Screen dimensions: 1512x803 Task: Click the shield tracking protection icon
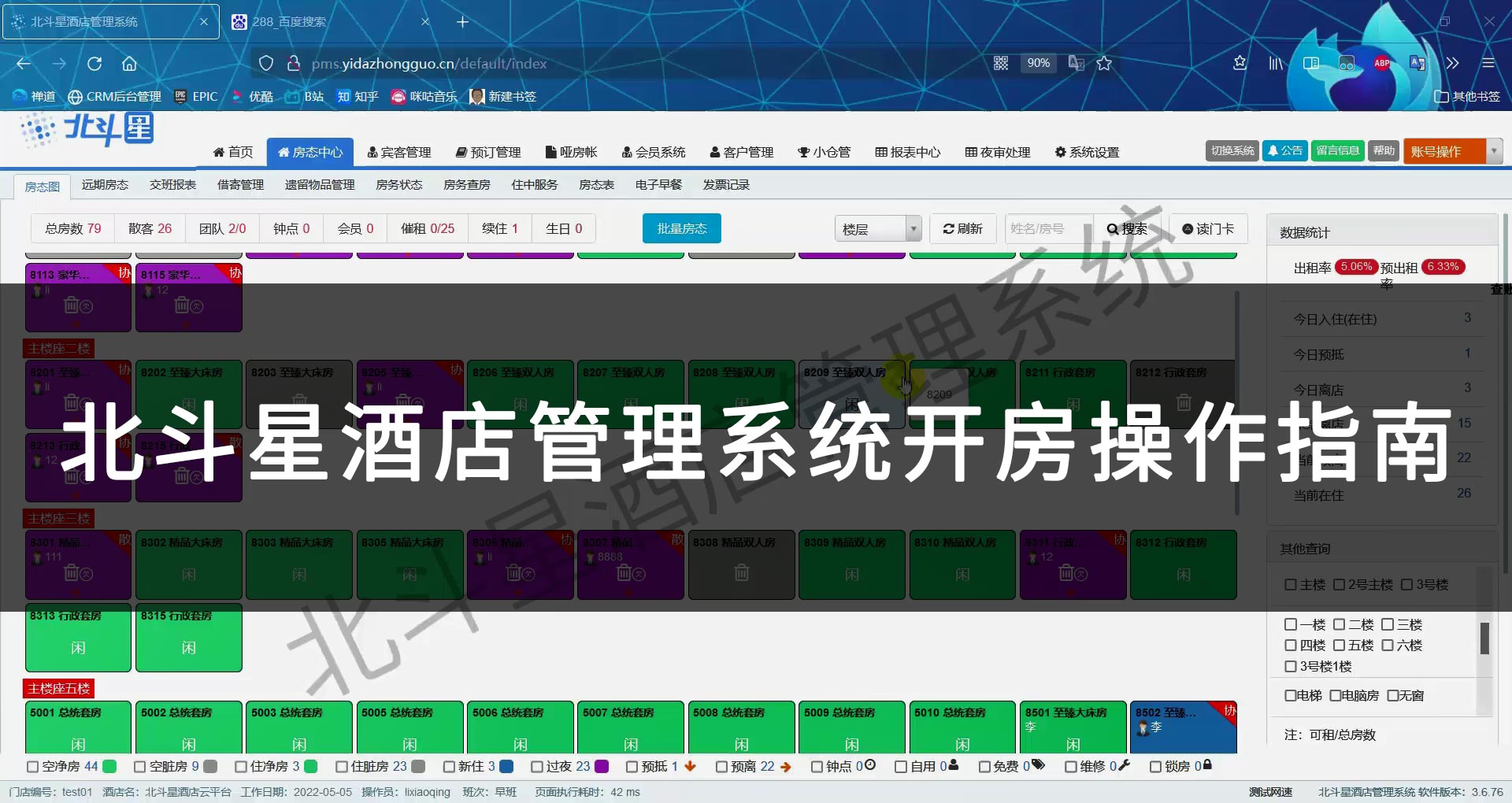click(266, 64)
